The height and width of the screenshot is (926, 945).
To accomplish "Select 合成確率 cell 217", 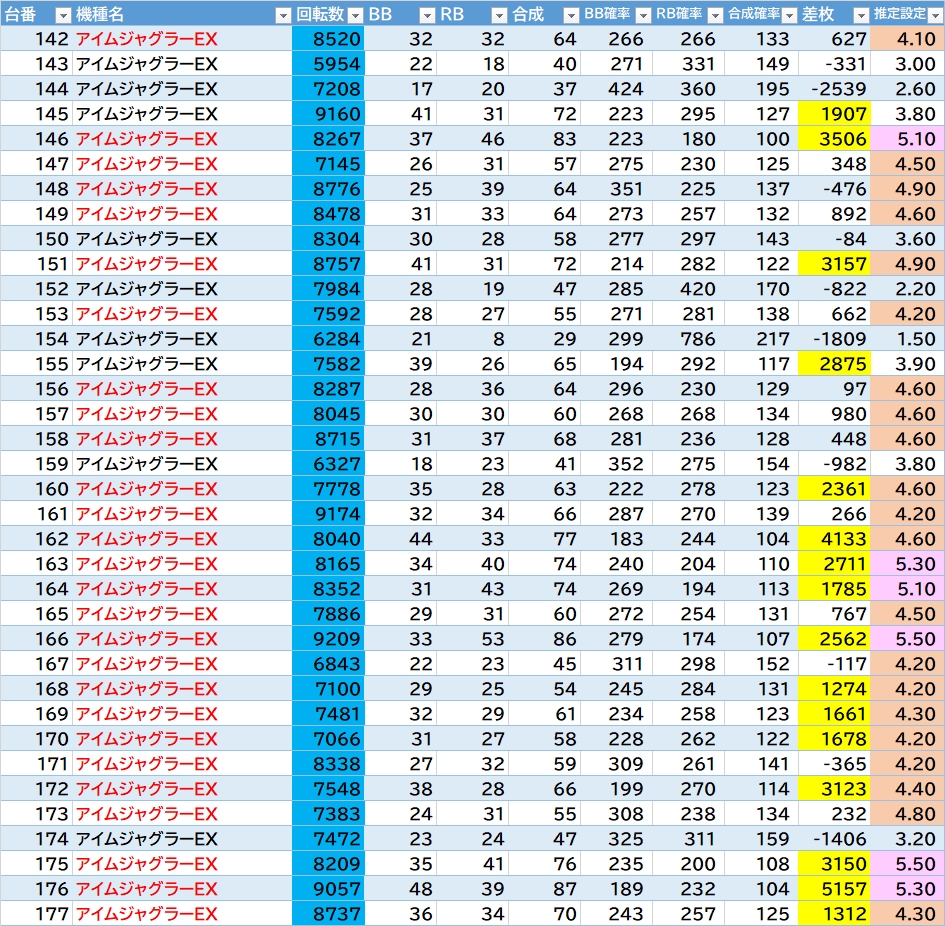I will (x=761, y=339).
